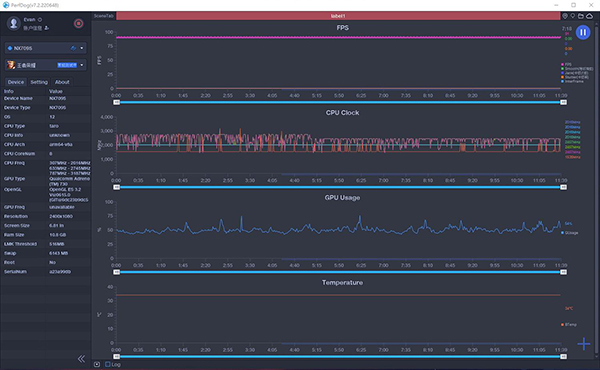
Task: Toggle the BTemp legend series
Action: 569,324
